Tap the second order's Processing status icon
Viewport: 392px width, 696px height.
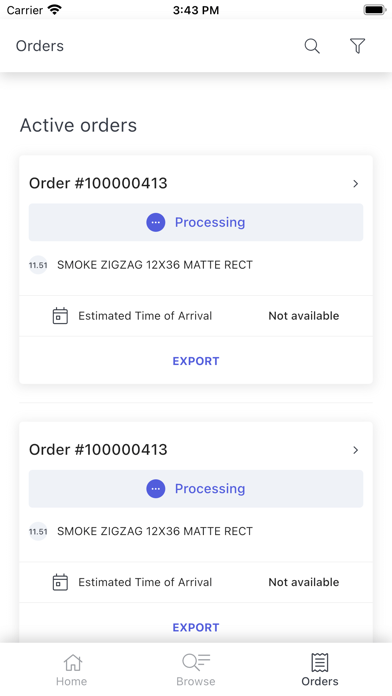tap(156, 489)
